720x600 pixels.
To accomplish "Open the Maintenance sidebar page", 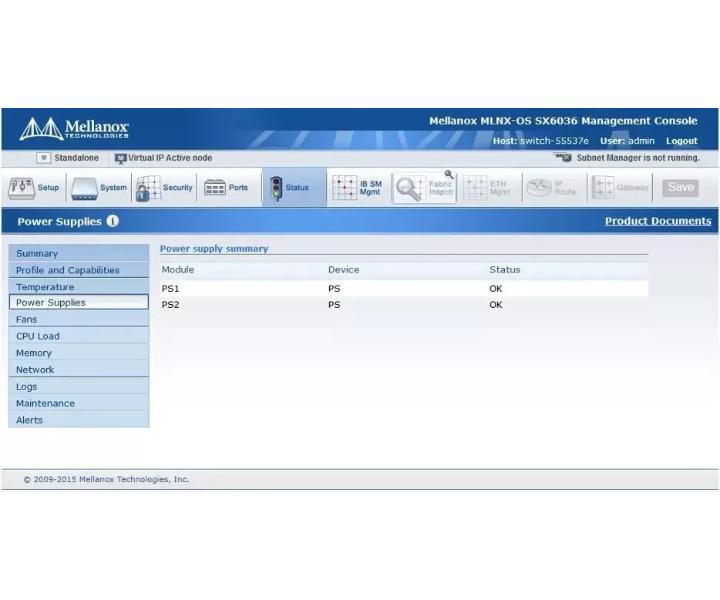I will (x=79, y=403).
